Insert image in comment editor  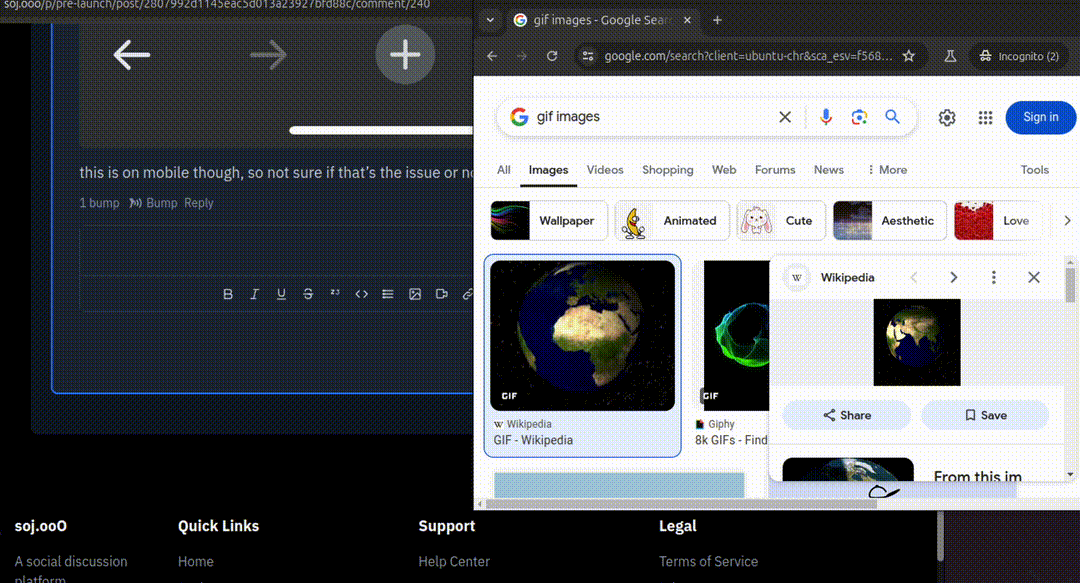pos(415,294)
